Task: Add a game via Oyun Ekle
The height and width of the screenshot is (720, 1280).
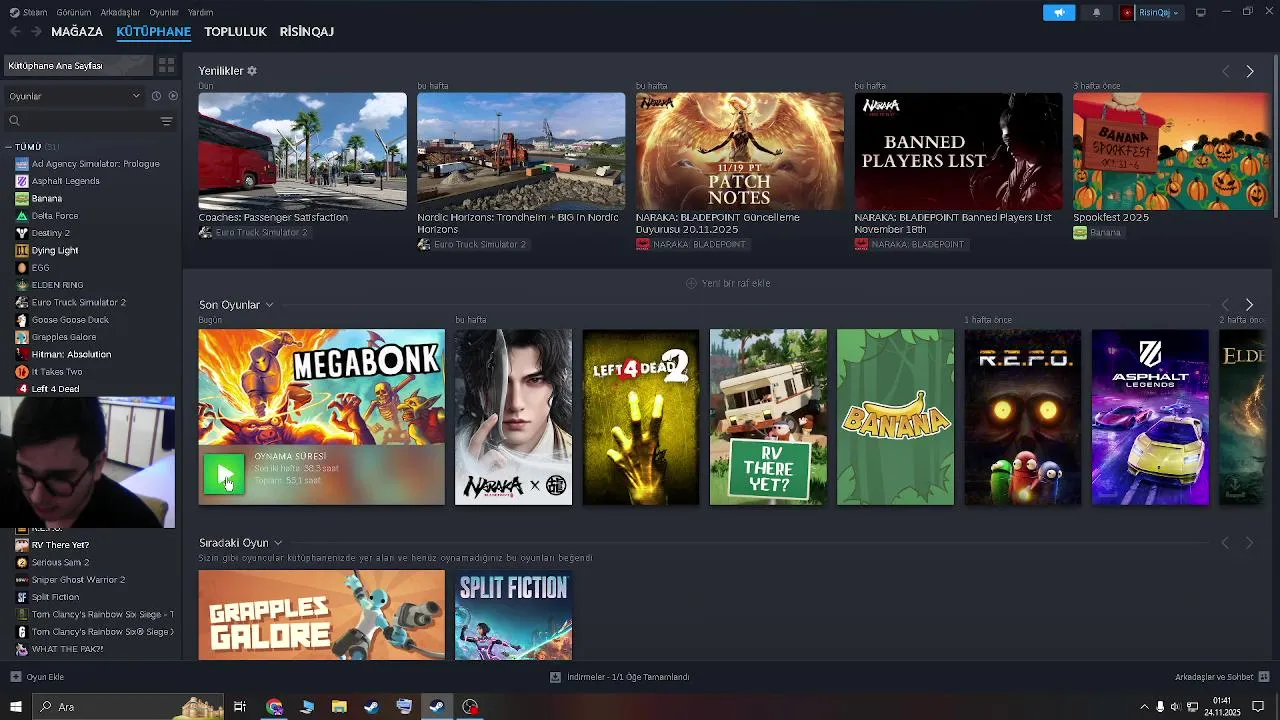Action: click(38, 677)
